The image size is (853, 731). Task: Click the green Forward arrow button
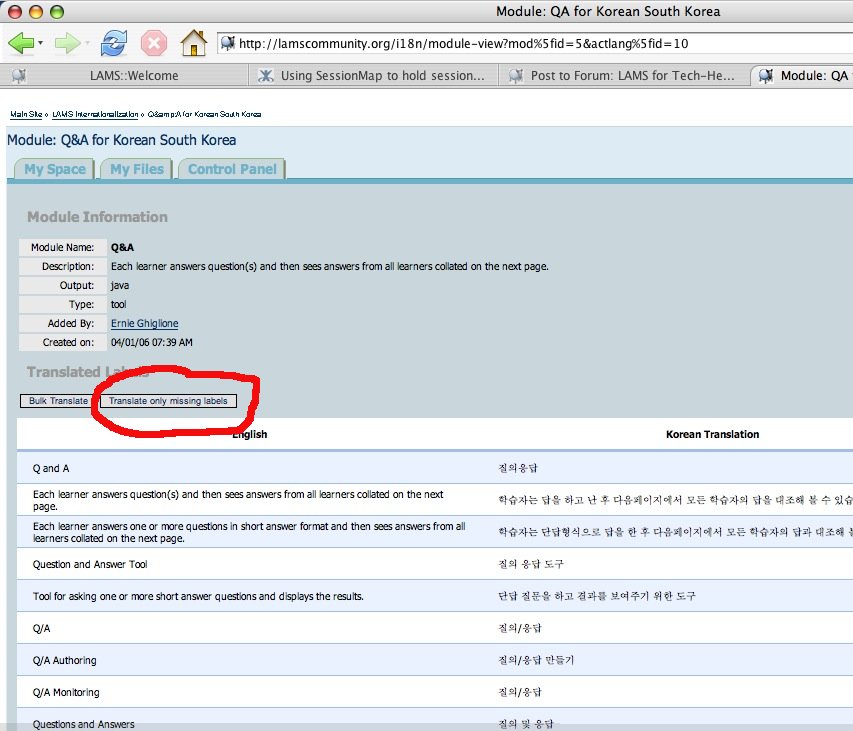coord(66,43)
